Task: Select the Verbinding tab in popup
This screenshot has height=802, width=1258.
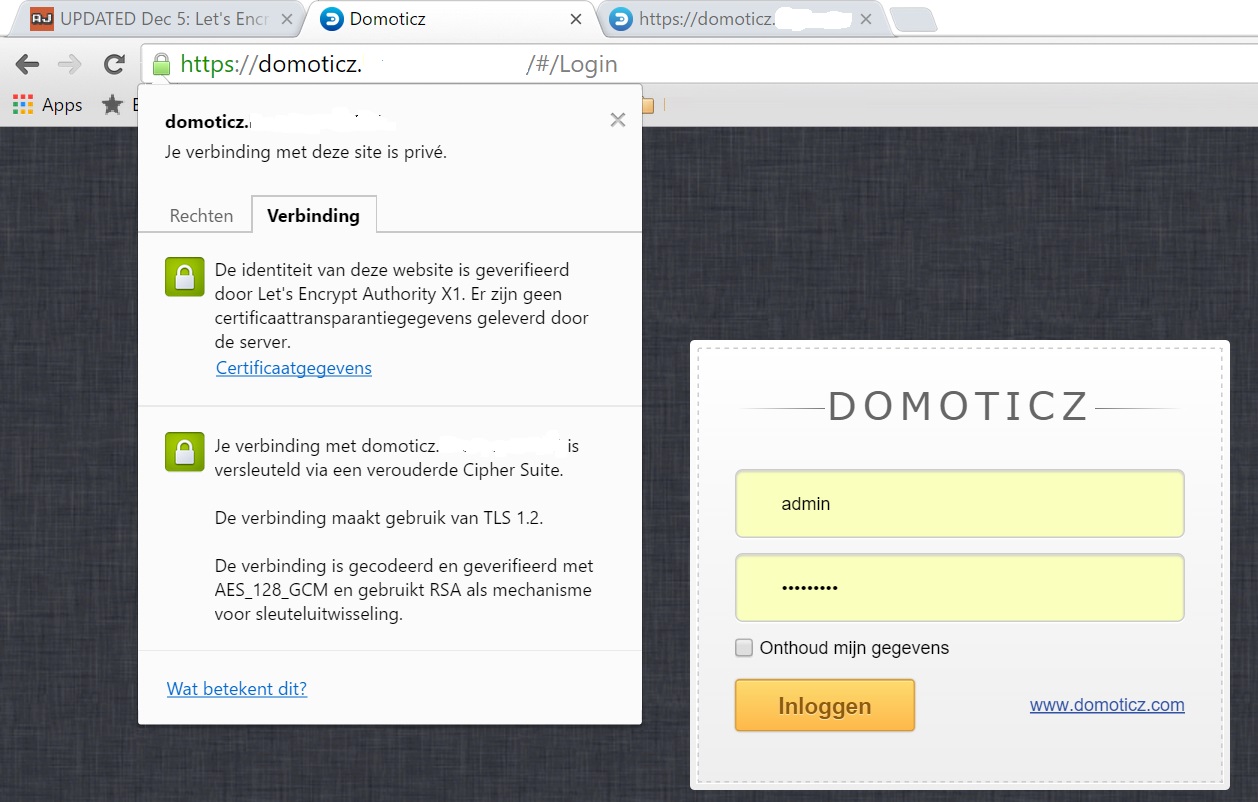Action: [x=313, y=215]
